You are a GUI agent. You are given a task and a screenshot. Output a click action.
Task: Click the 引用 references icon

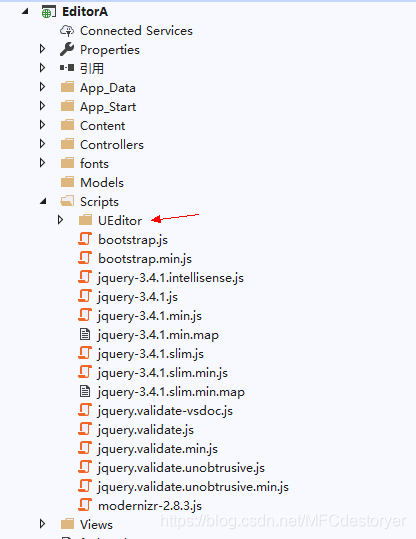(x=67, y=68)
